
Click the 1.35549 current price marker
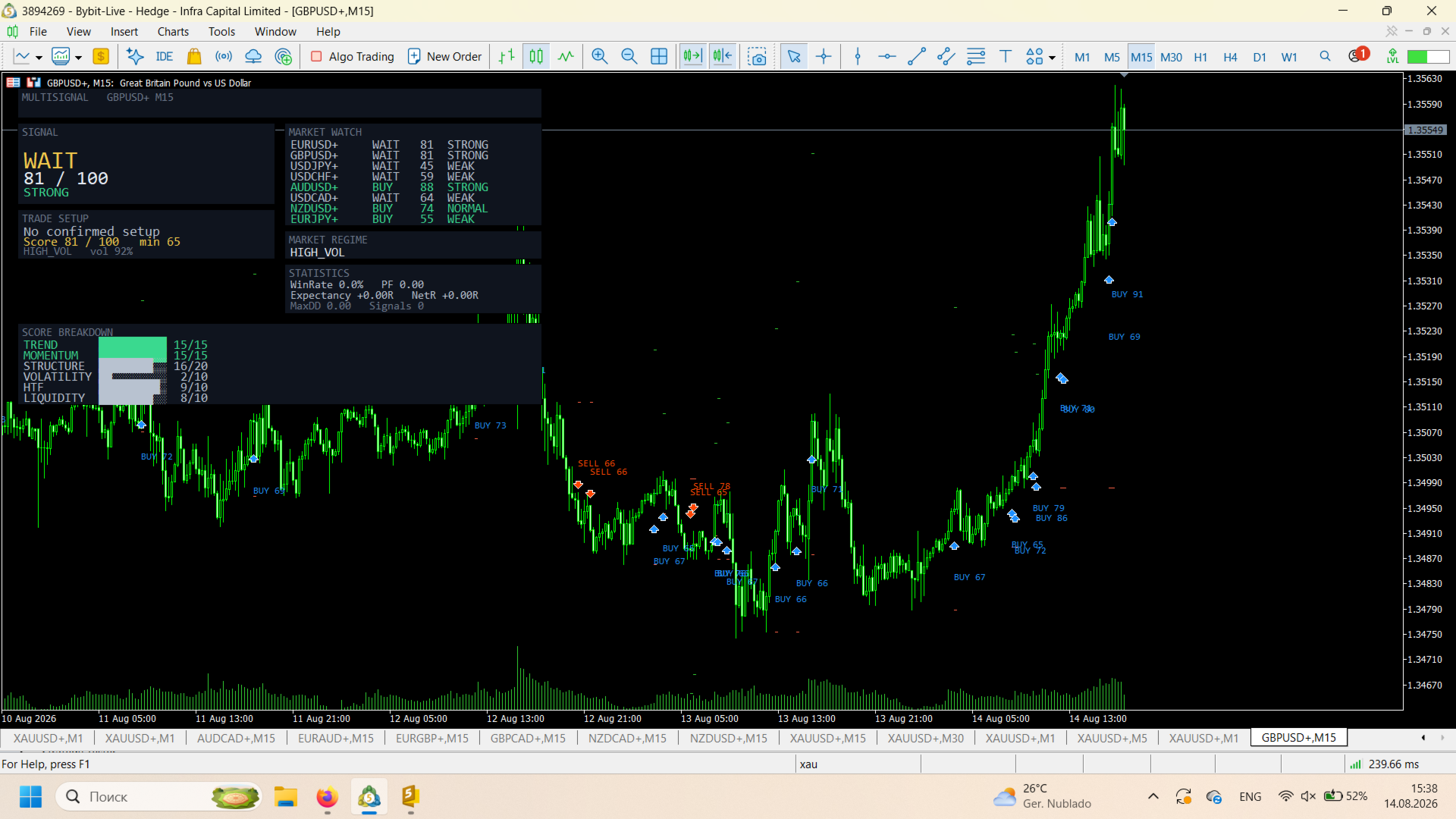point(1426,130)
